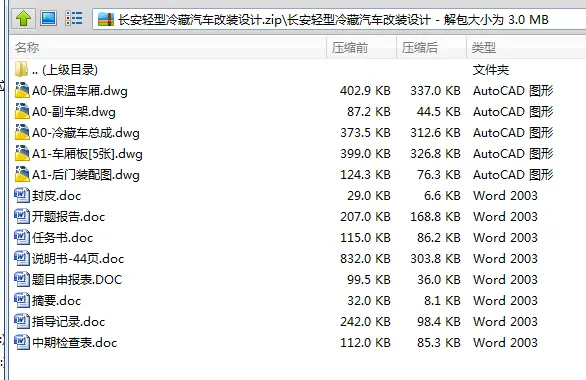
Task: Click the AutoCAD icon of A0-冷藏车总成.dwg
Action: point(22,132)
